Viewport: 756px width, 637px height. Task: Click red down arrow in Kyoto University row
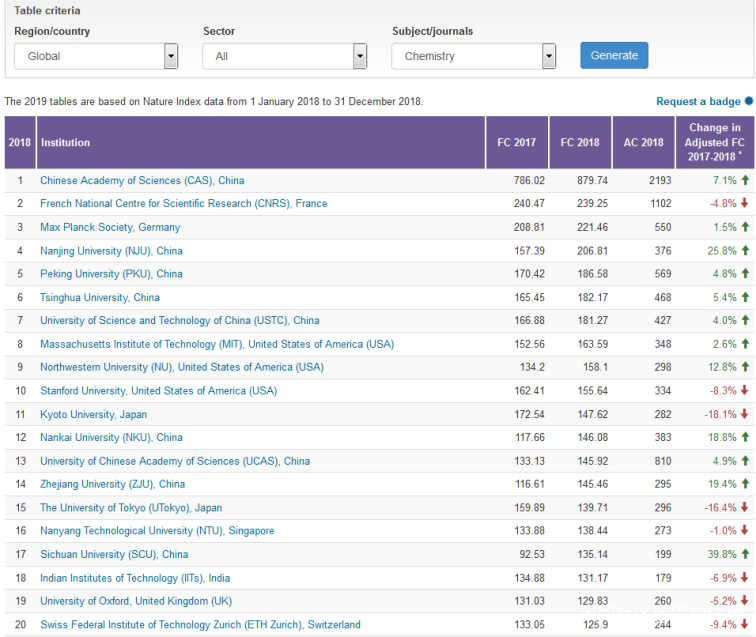(745, 414)
